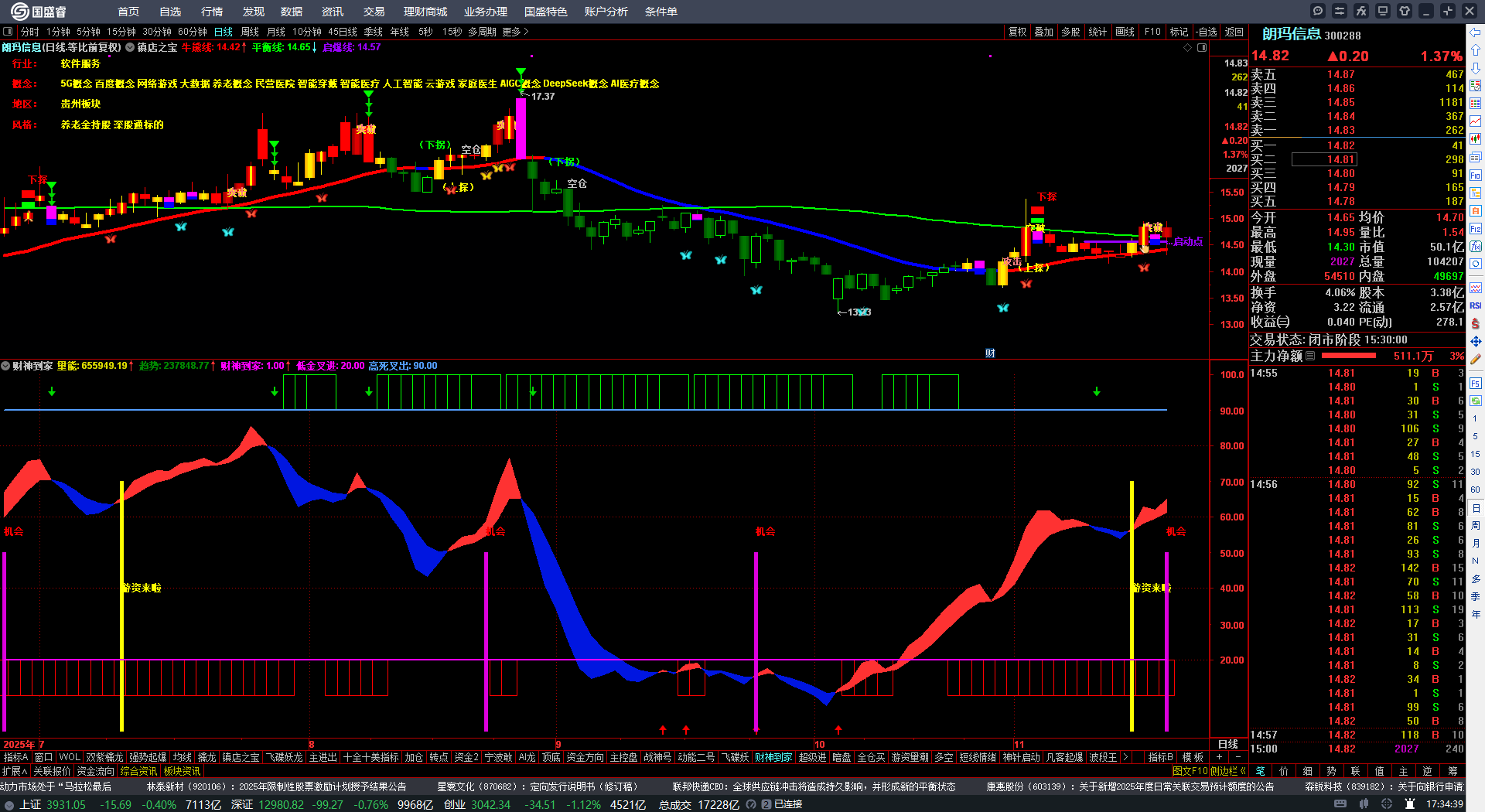The height and width of the screenshot is (812, 1485).
Task: Click the down arrow in right toolbar
Action: click(x=1476, y=68)
